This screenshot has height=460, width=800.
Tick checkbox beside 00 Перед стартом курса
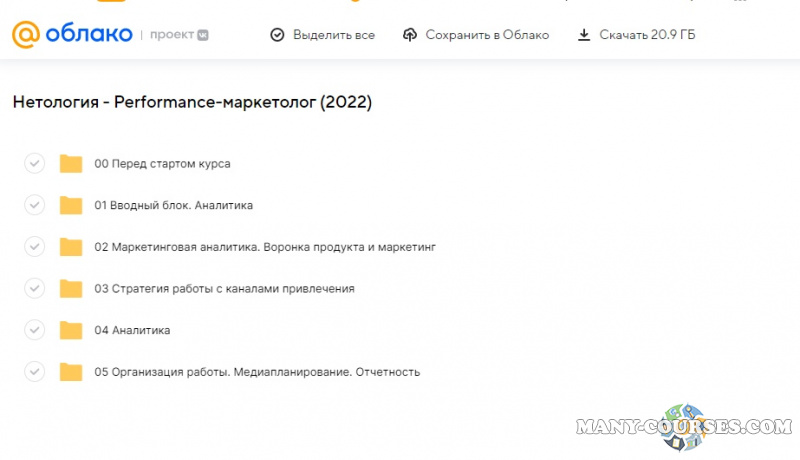coord(34,164)
